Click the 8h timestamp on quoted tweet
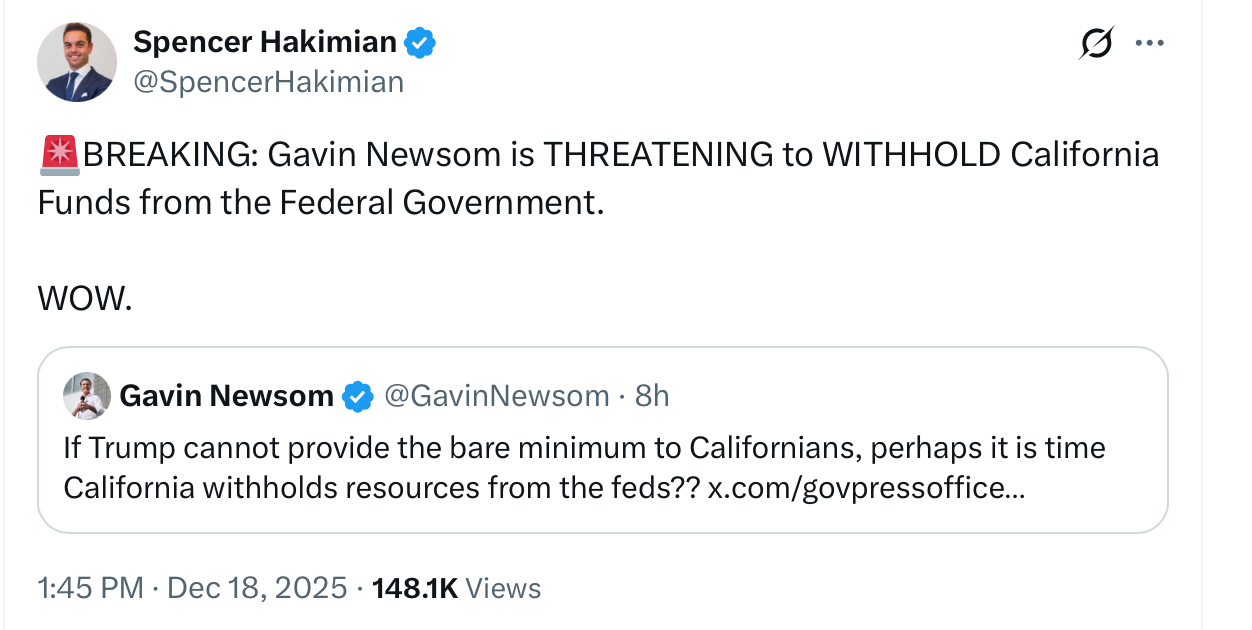This screenshot has height=630, width=1252. (x=652, y=396)
